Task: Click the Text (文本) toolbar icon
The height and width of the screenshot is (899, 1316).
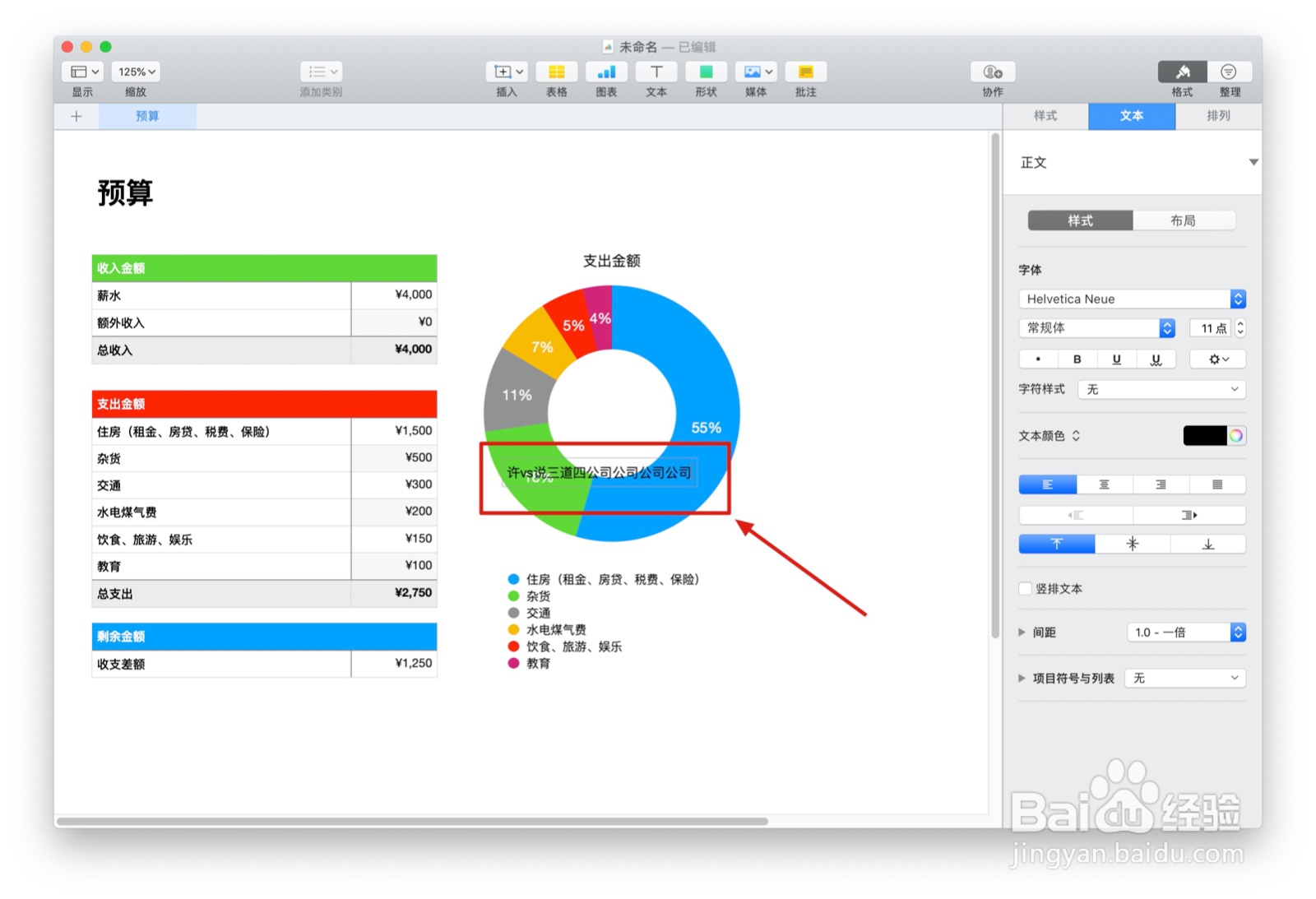Action: tap(656, 72)
